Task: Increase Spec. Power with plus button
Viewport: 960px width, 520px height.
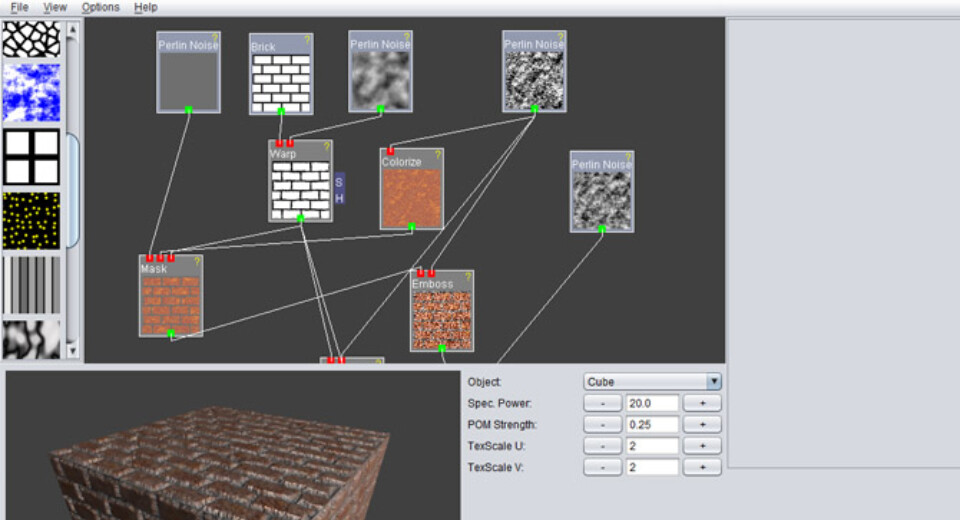Action: tap(703, 403)
